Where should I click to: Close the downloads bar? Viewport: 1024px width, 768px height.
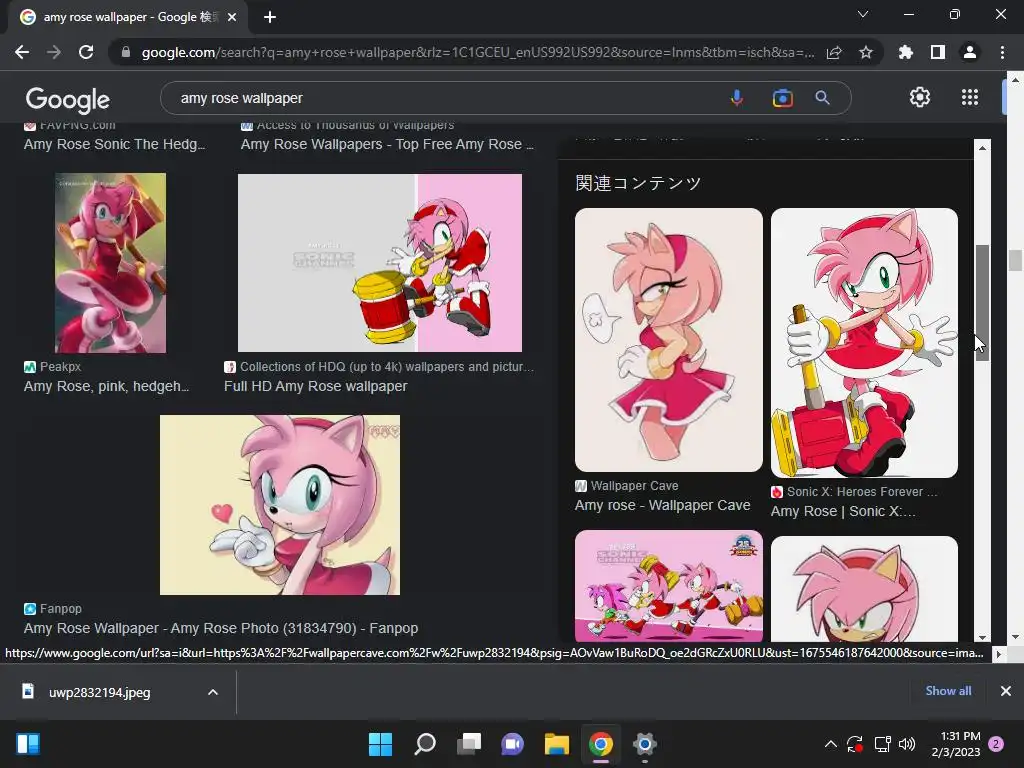1006,691
